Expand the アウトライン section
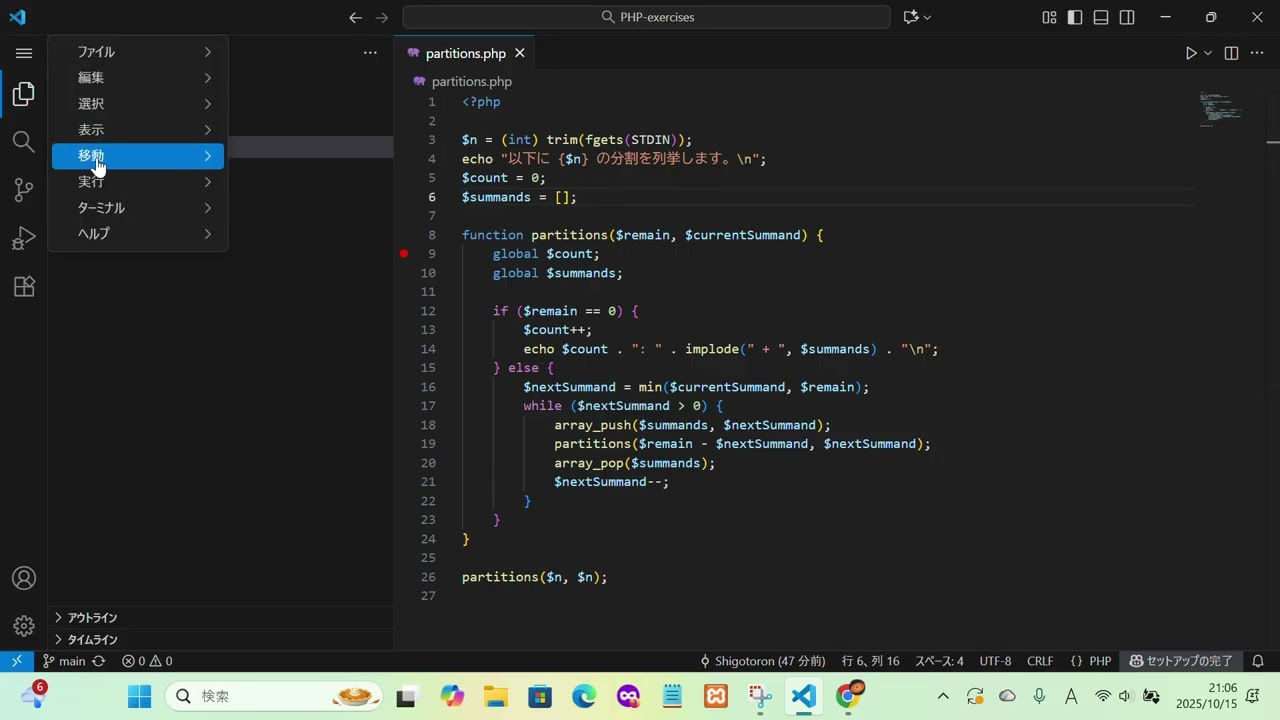 (92, 618)
